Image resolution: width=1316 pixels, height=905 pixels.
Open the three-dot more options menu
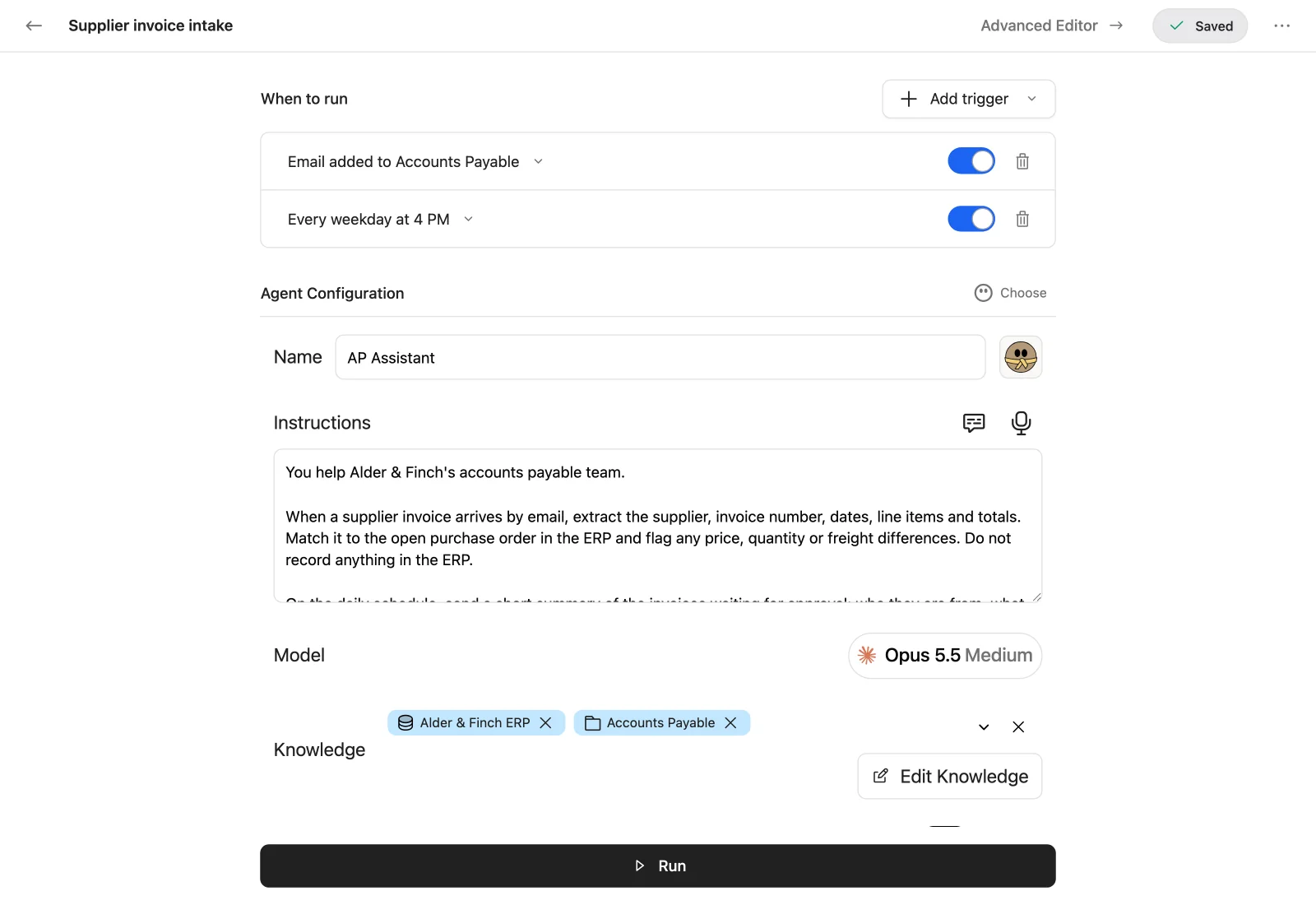tap(1281, 26)
